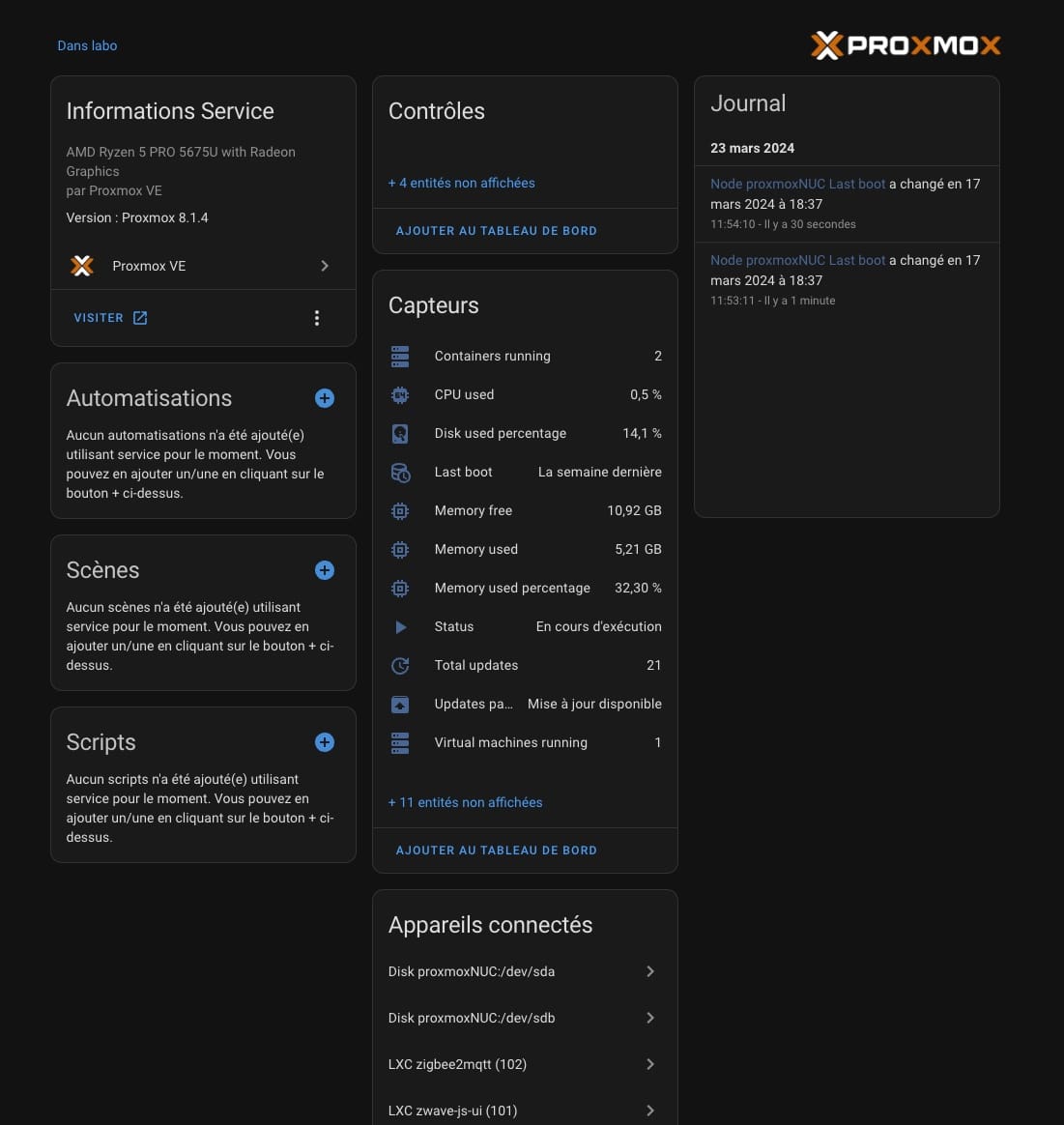
Task: Select Disk proxmoxNUC:/dev/sda device name
Action: (x=472, y=972)
